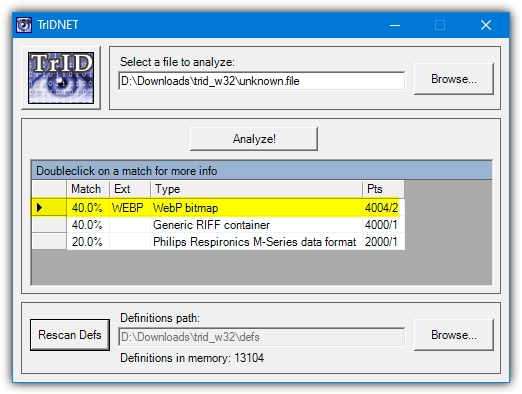Click the Rescan Defs button

[70, 335]
